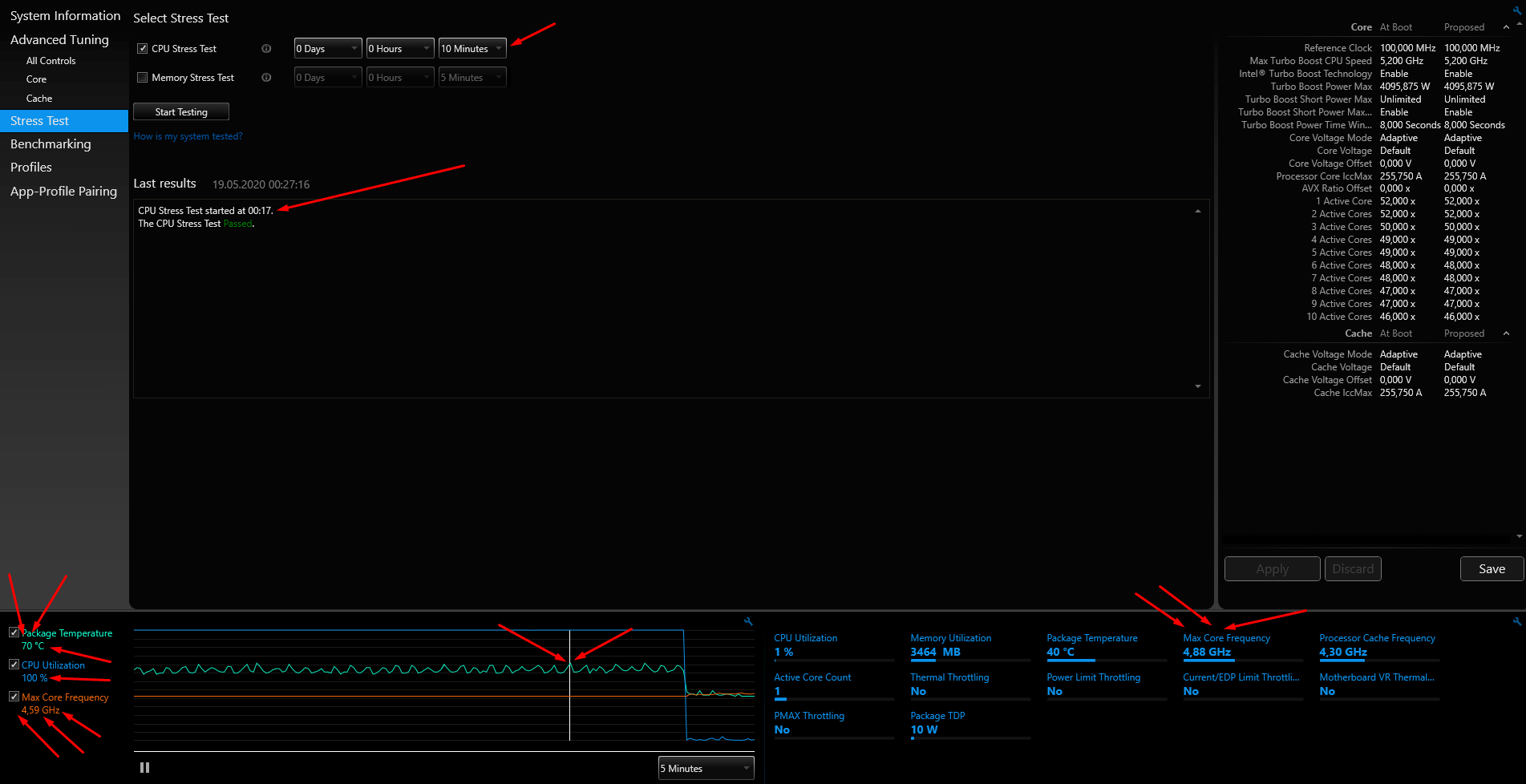Click the Start Testing button

tap(181, 112)
